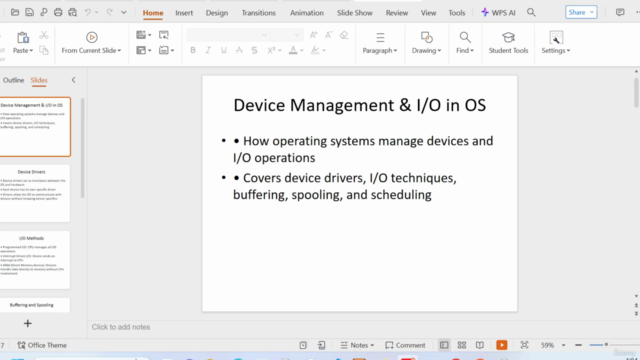640x360 pixels.
Task: Click Comment button in status bar
Action: (x=405, y=345)
